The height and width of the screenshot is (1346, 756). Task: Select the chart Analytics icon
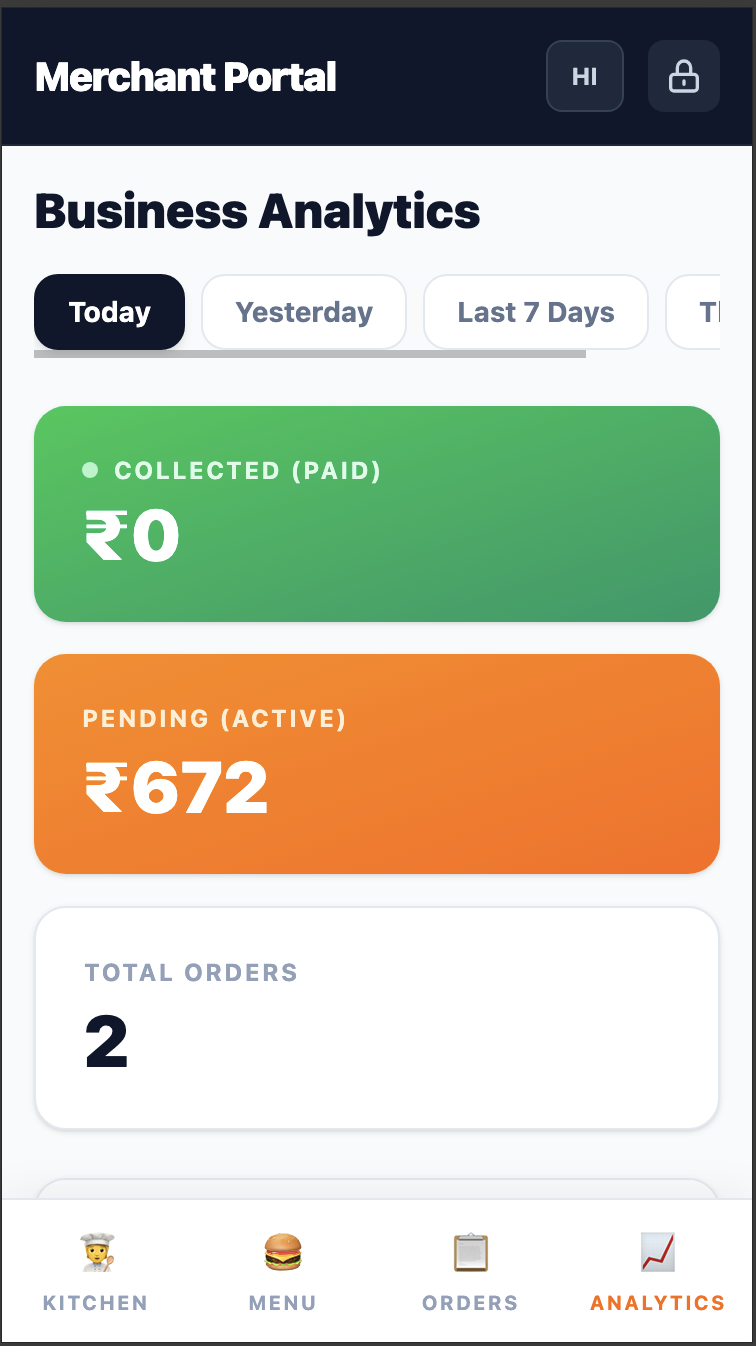coord(657,1252)
